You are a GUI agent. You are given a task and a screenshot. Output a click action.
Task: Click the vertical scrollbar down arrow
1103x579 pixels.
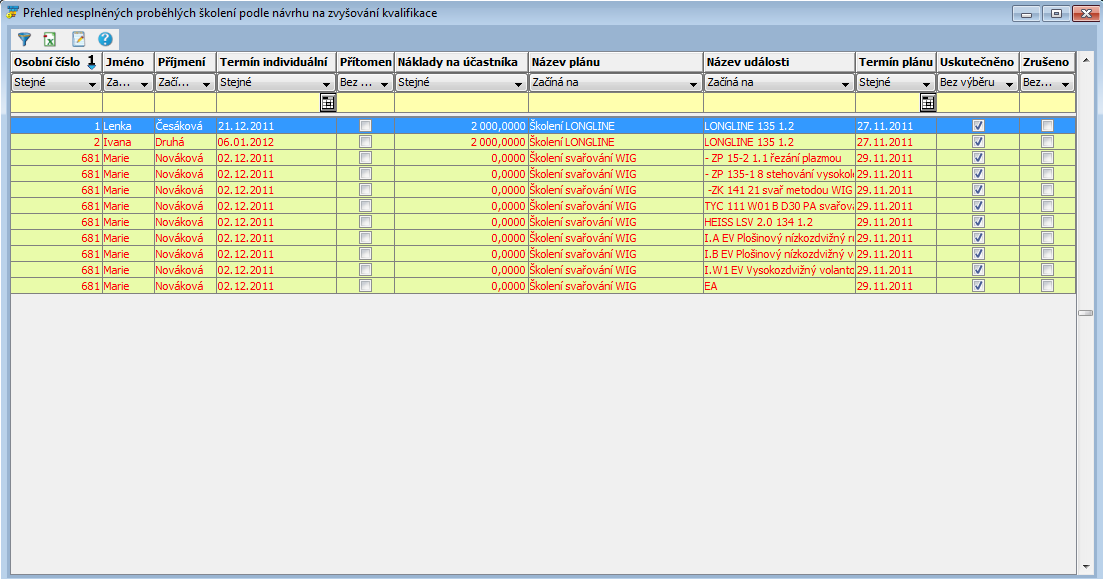[x=1085, y=565]
